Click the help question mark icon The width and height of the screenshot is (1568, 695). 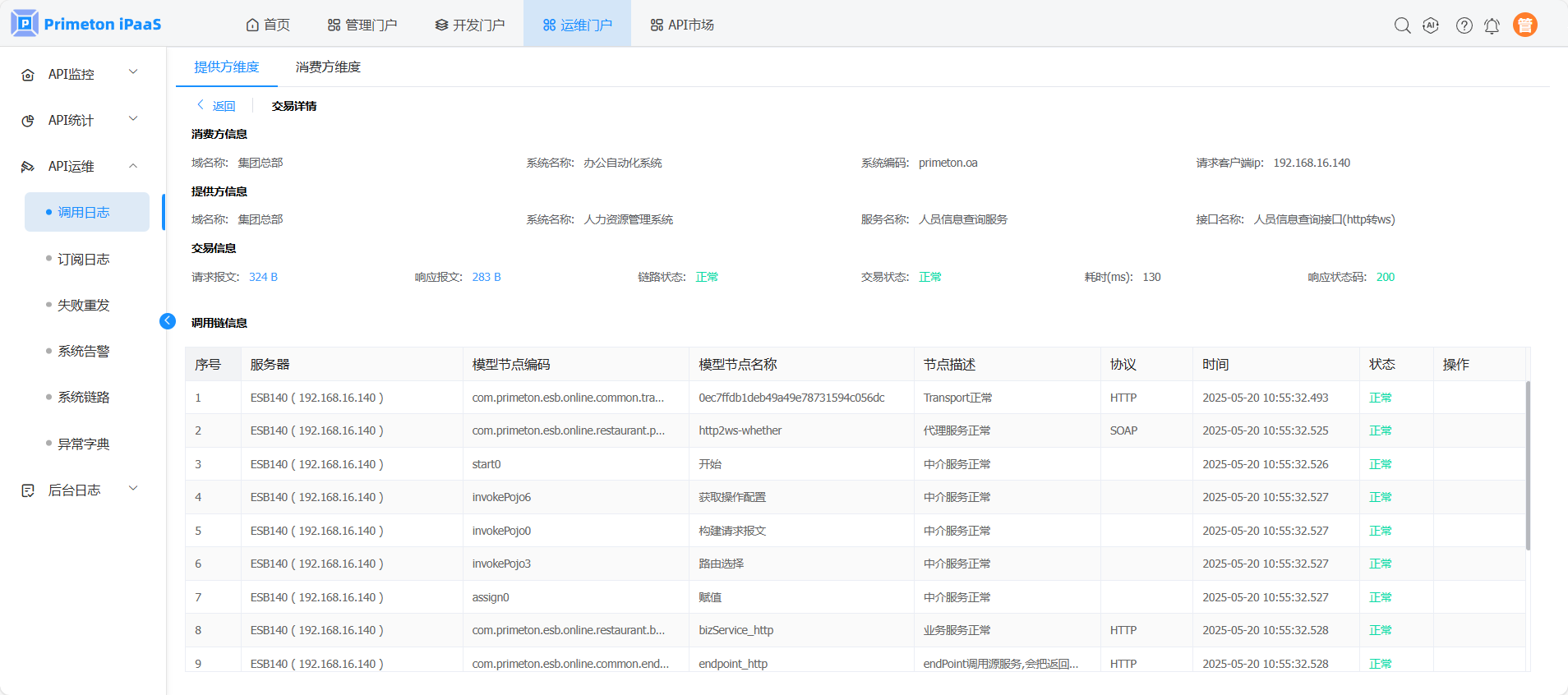click(1464, 25)
